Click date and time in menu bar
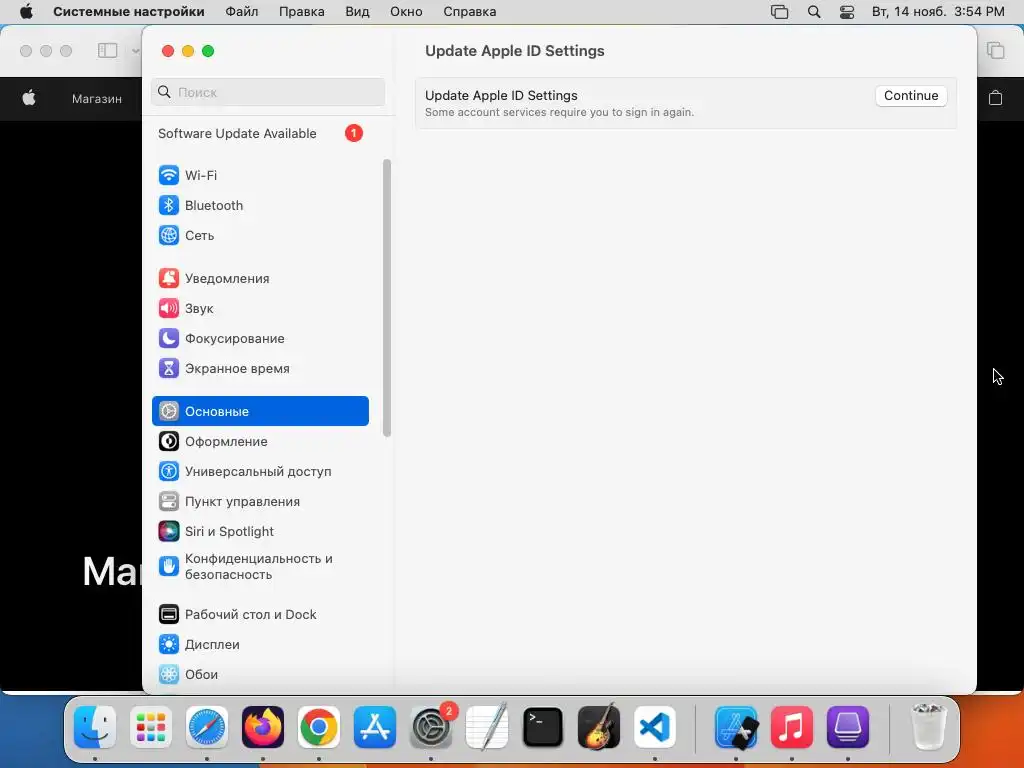The width and height of the screenshot is (1024, 768). (x=938, y=12)
